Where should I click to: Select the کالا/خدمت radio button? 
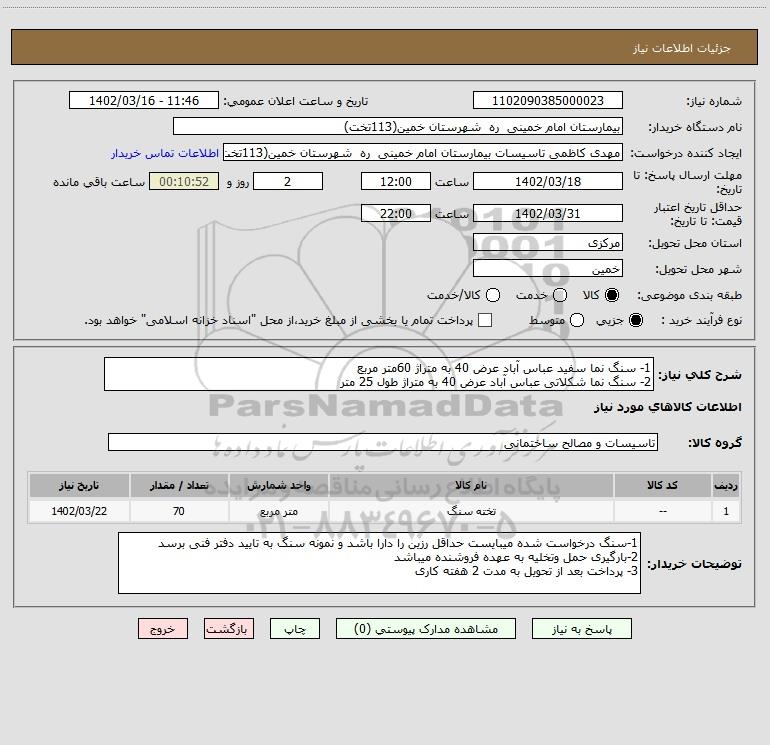click(x=493, y=295)
